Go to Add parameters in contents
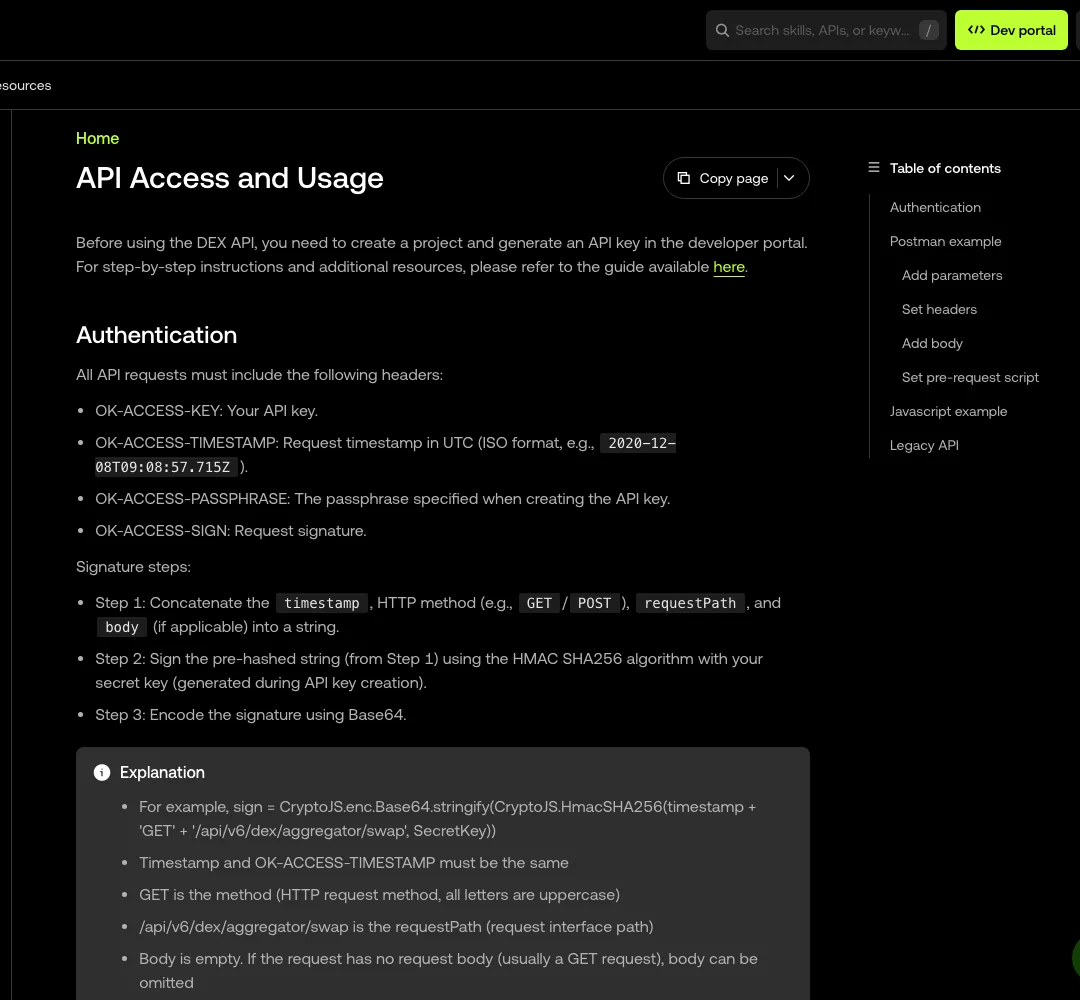 pos(952,275)
